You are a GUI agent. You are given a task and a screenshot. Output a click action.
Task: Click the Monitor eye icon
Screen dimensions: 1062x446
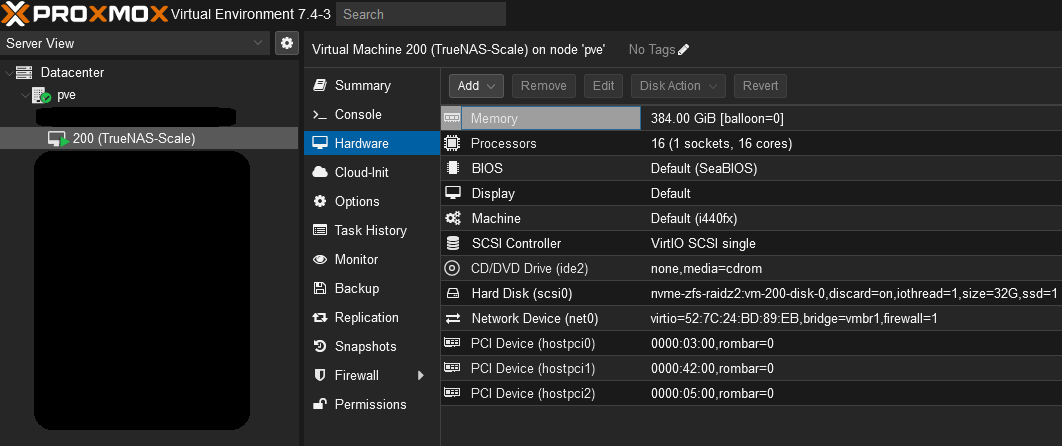click(320, 260)
